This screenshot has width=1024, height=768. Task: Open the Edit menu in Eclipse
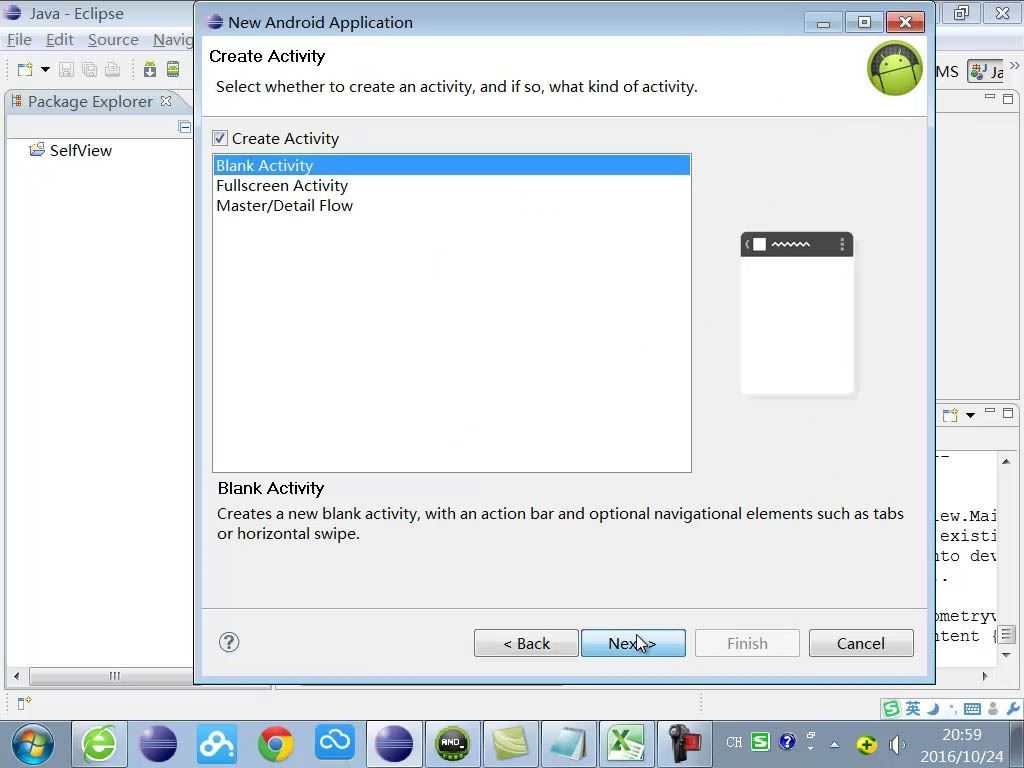(x=59, y=40)
